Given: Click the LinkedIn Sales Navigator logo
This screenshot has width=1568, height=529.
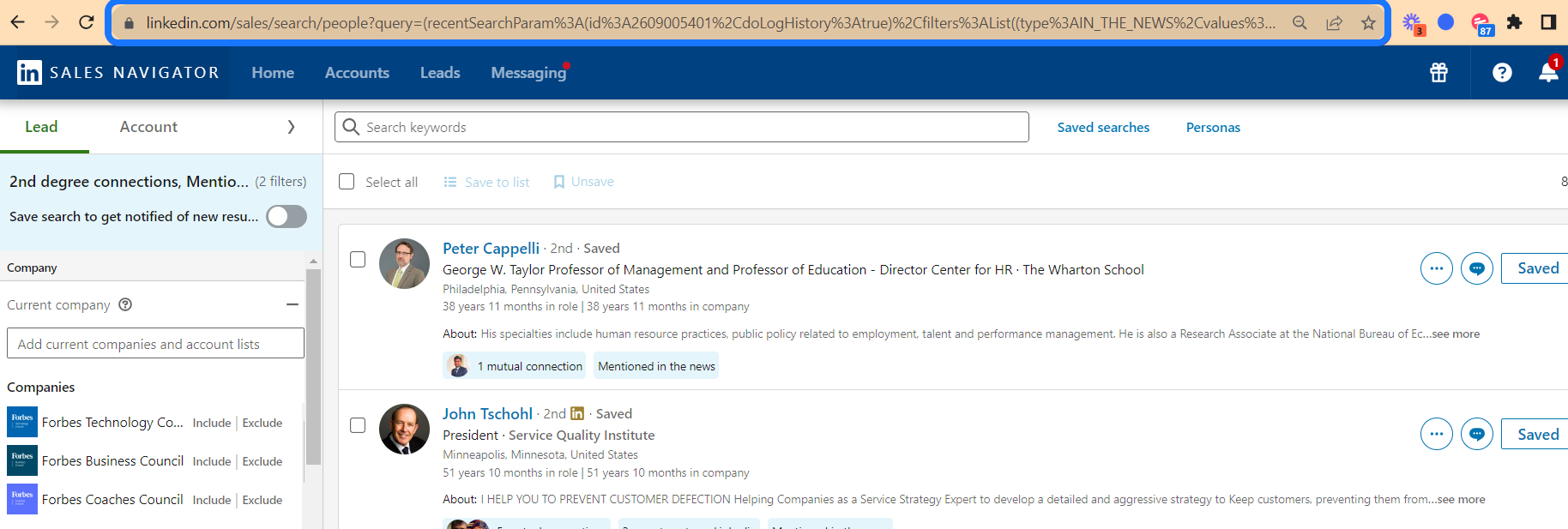Looking at the screenshot, I should click(118, 73).
